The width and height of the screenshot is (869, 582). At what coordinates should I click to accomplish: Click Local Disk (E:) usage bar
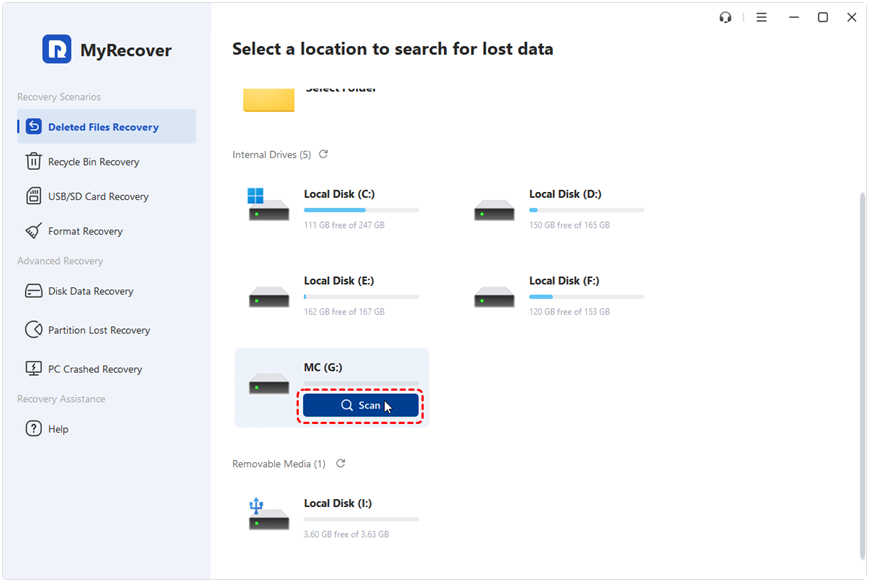click(361, 297)
